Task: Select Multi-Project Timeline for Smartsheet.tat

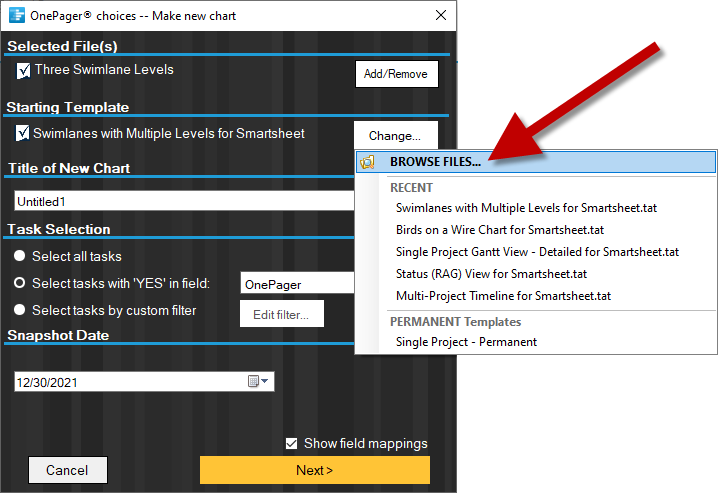Action: coord(503,296)
